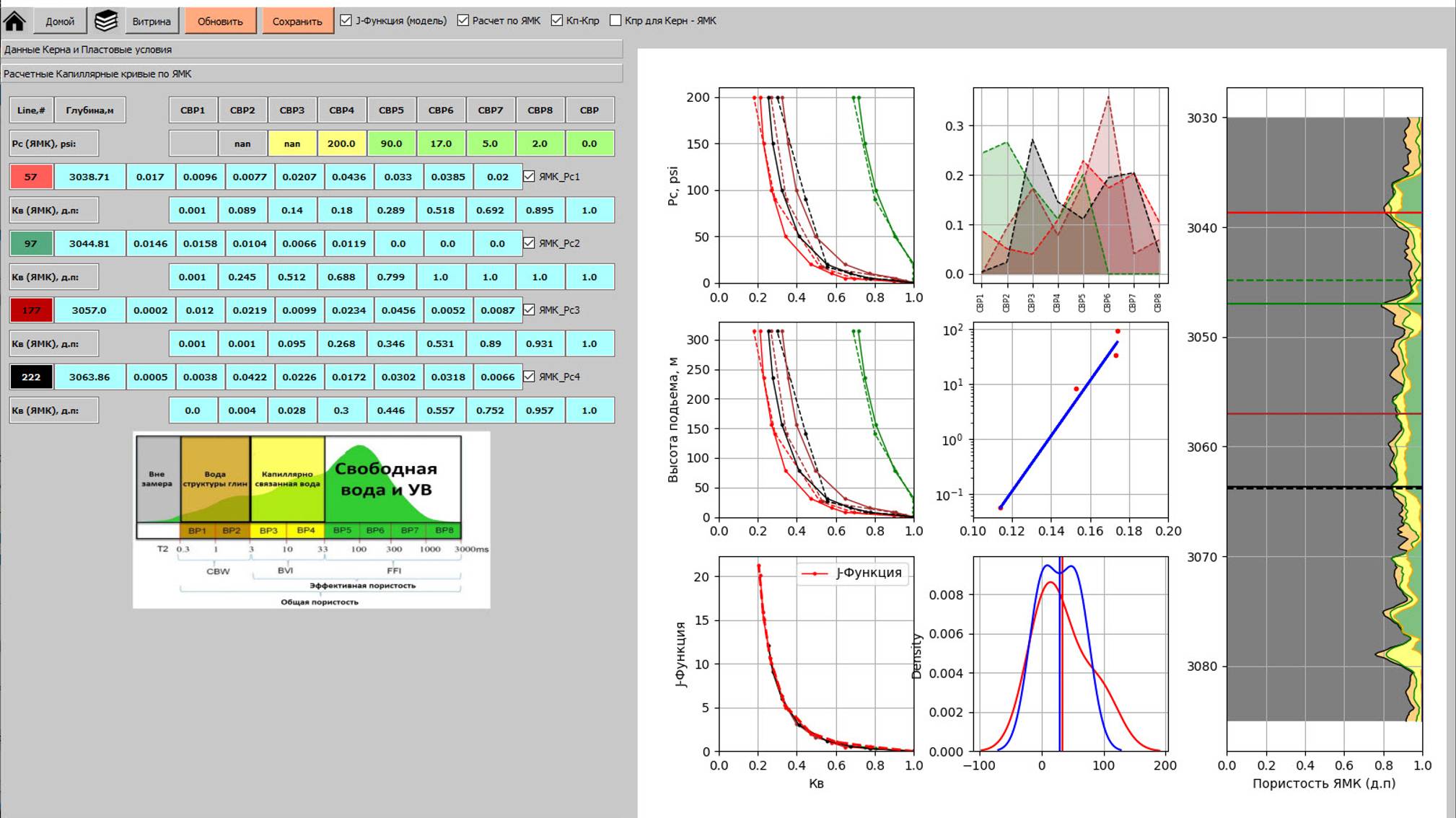
Task: Select the black line 222 color swatch
Action: coord(31,377)
